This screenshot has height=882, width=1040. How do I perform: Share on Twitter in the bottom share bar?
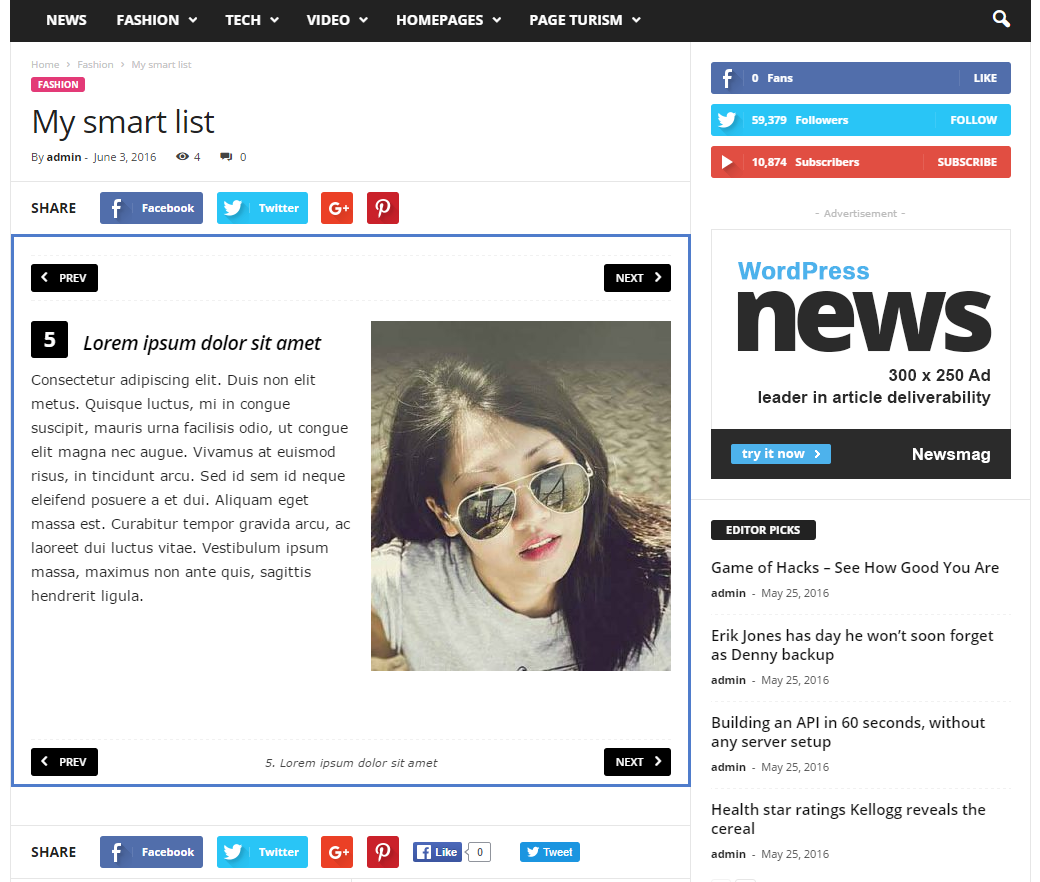(262, 852)
